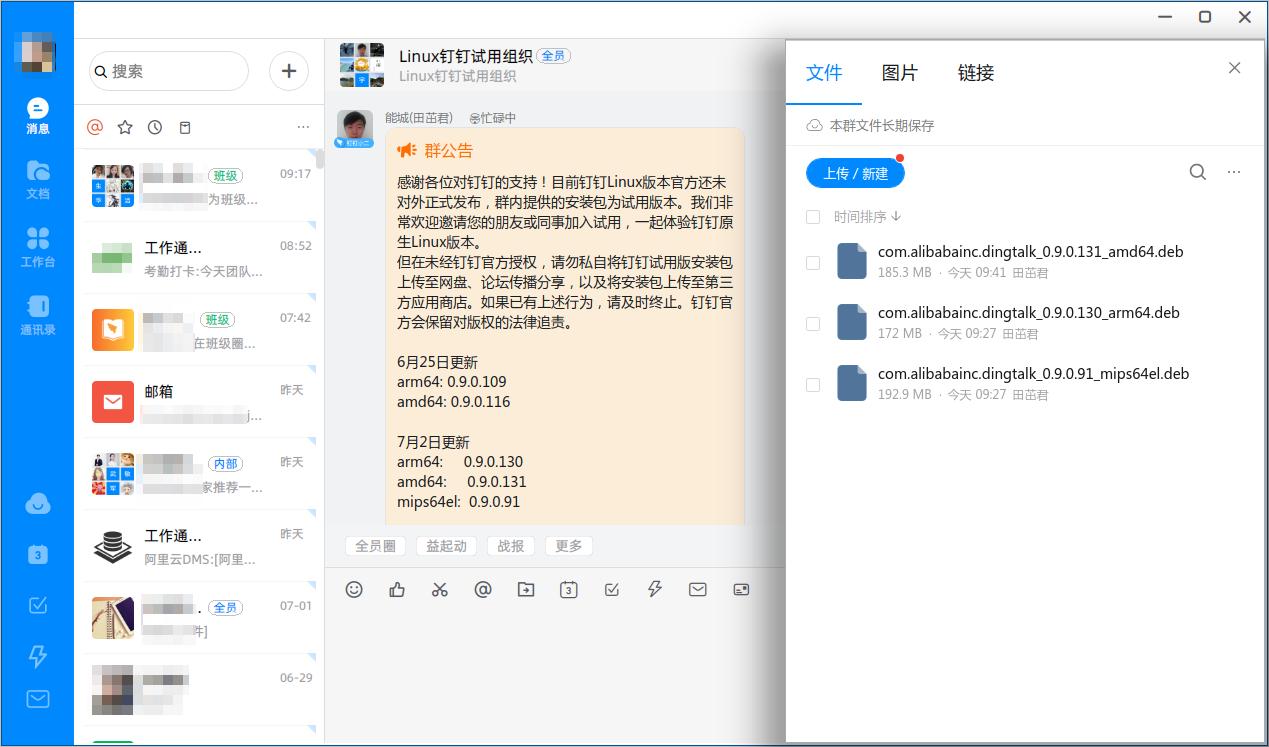The height and width of the screenshot is (747, 1269).
Task: Open the mail icon in left sidebar
Action: [x=38, y=699]
